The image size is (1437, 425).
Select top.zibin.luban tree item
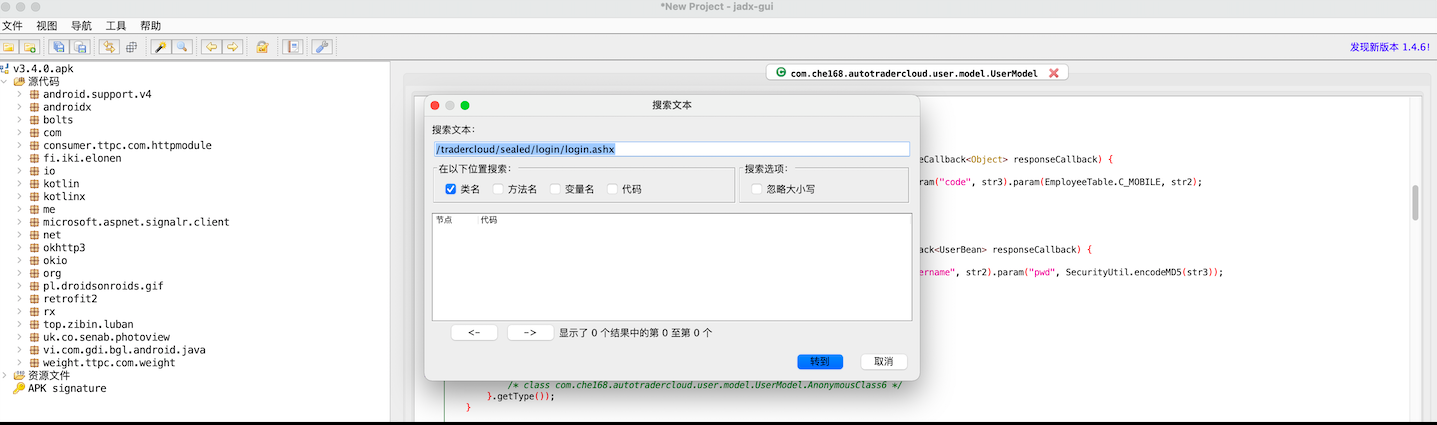point(88,324)
